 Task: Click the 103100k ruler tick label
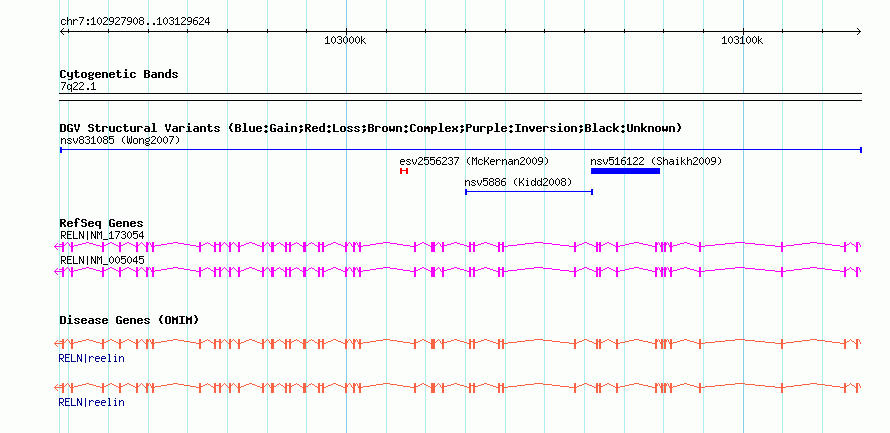pyautogui.click(x=742, y=40)
